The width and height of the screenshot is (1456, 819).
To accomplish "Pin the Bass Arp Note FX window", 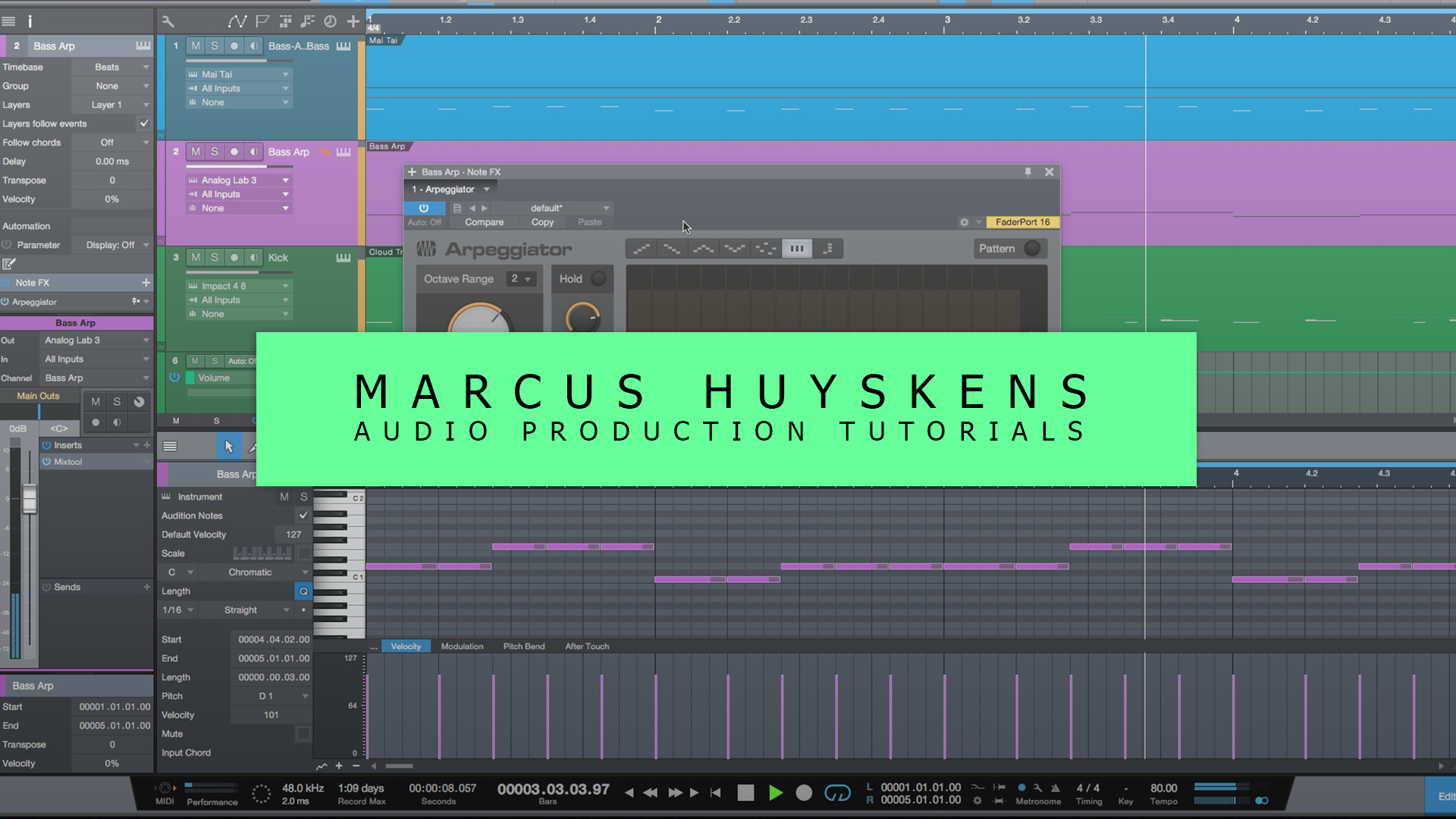I will 1028,172.
